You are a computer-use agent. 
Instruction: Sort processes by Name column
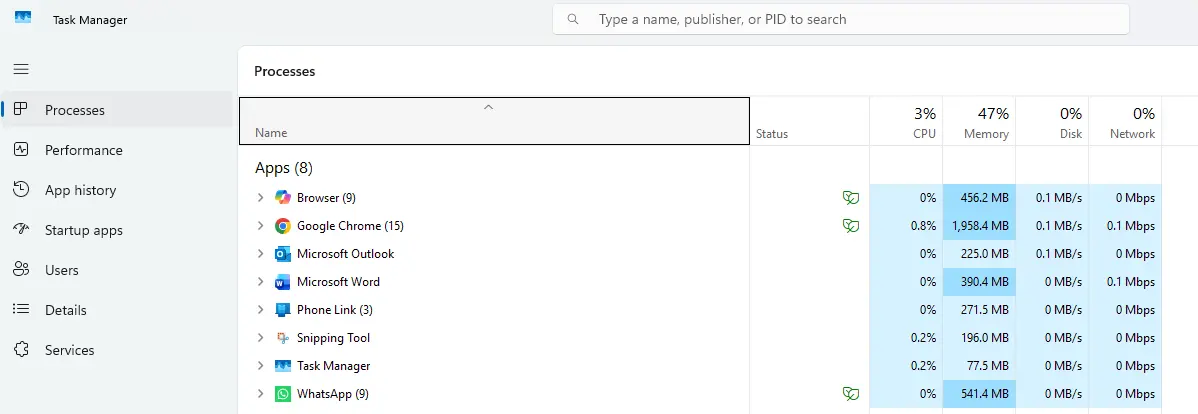[x=494, y=121]
